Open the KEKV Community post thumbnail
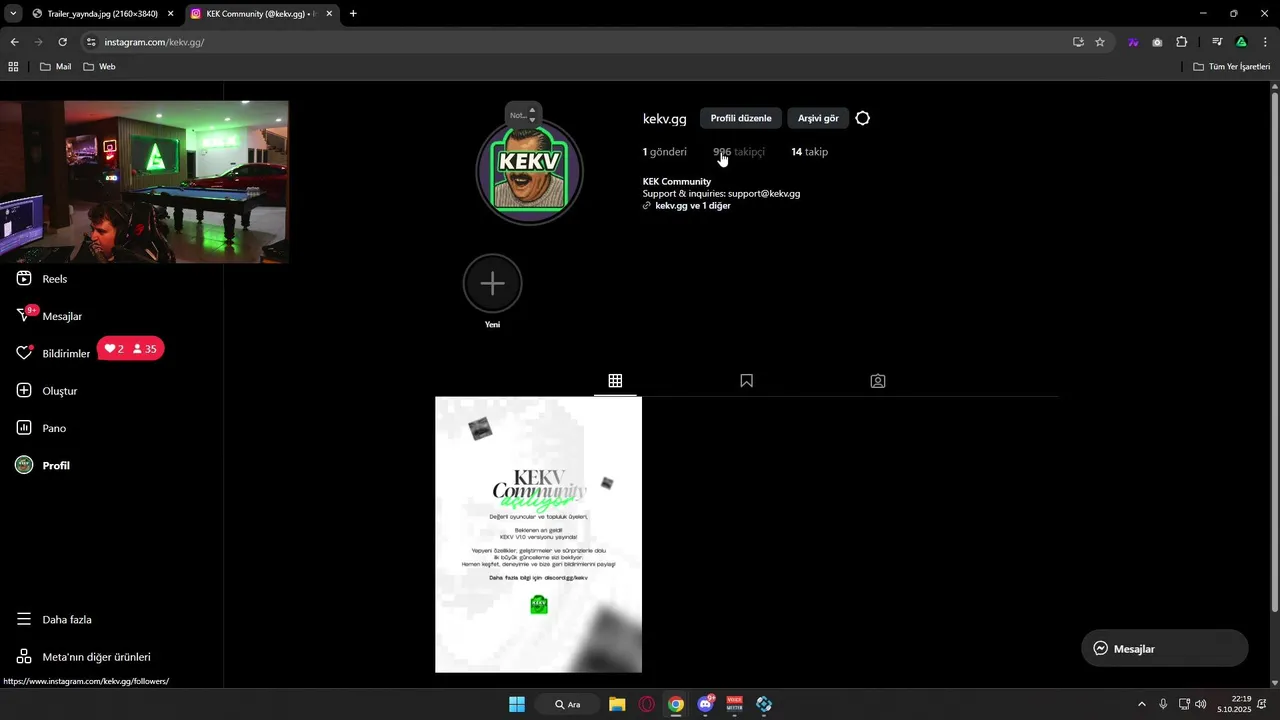The width and height of the screenshot is (1280, 720). pyautogui.click(x=538, y=534)
